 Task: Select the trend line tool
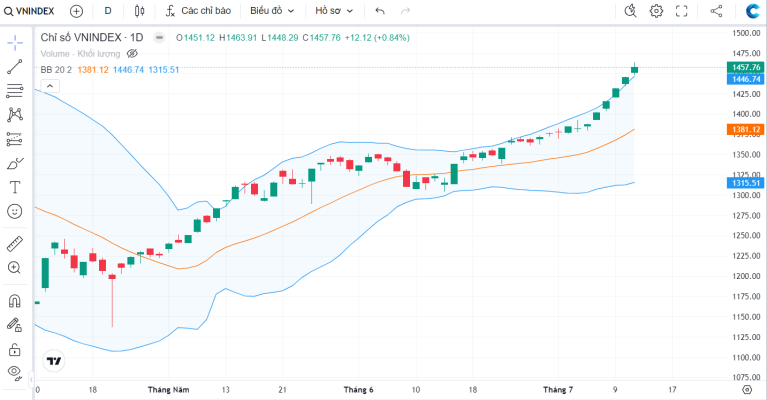(15, 67)
